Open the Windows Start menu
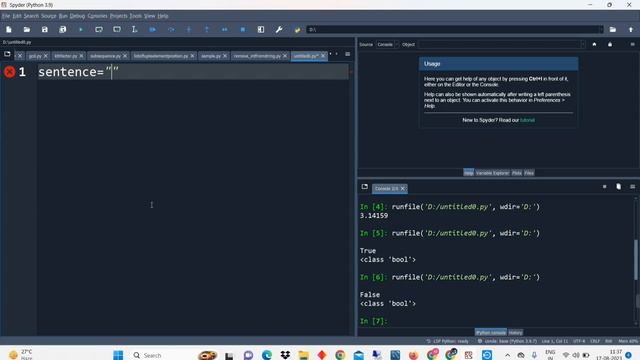Viewport: 640px width, 360px height. (x=118, y=355)
